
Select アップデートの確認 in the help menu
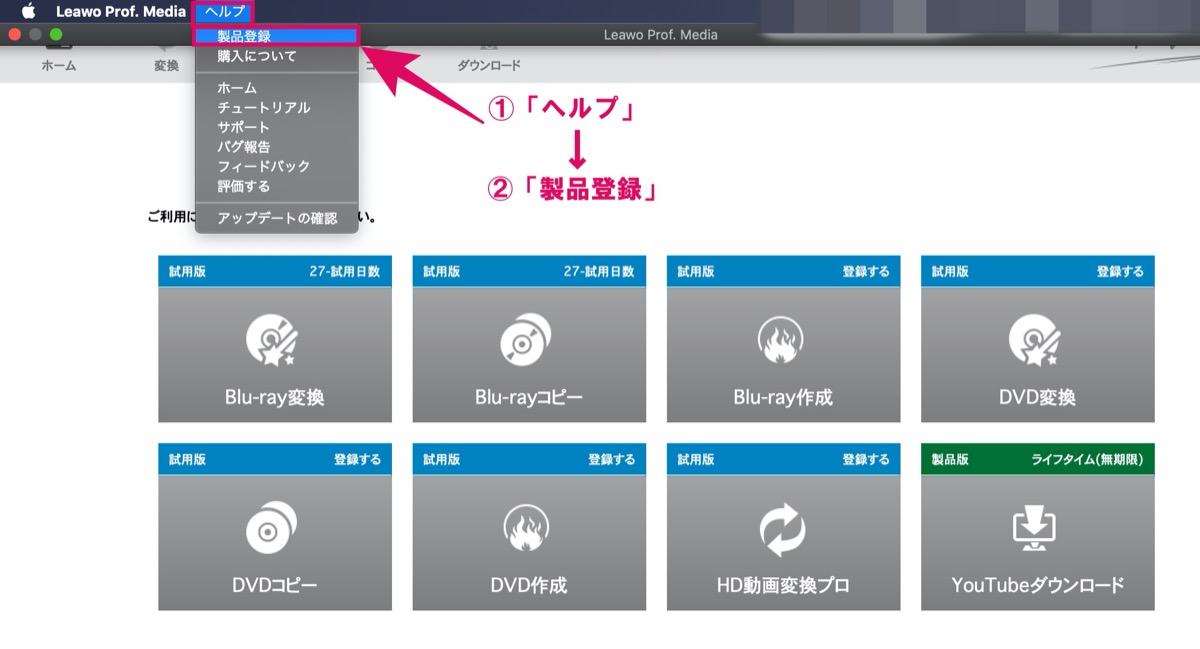pos(277,218)
